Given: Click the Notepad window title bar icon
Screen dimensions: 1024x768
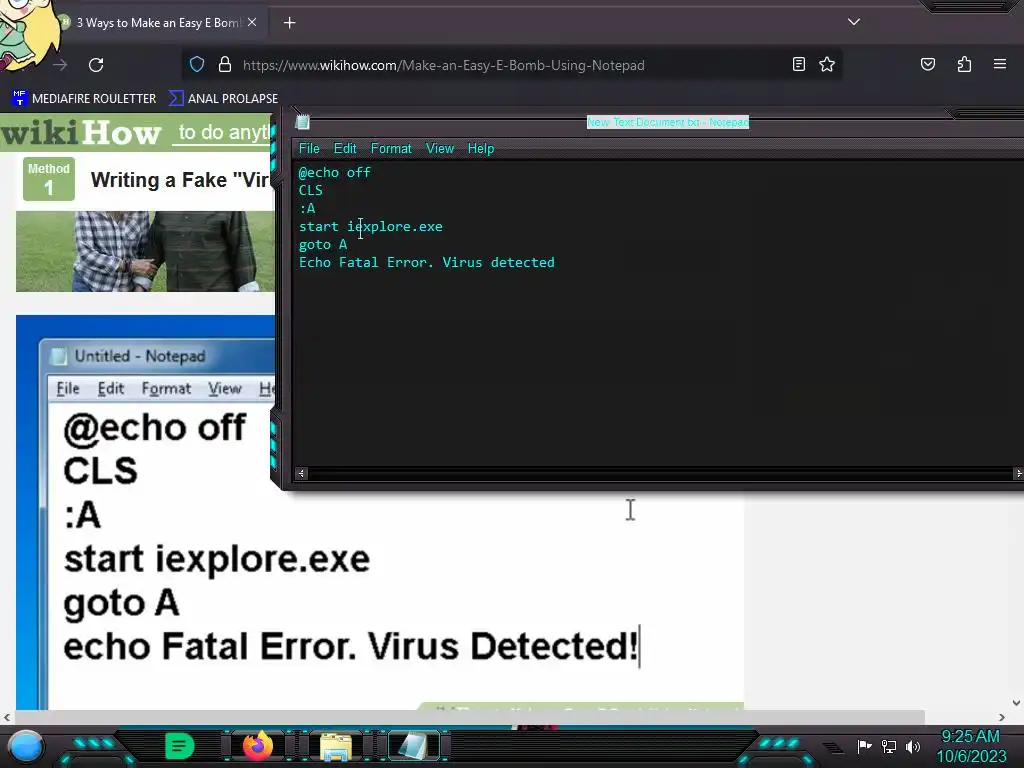Looking at the screenshot, I should coord(302,122).
